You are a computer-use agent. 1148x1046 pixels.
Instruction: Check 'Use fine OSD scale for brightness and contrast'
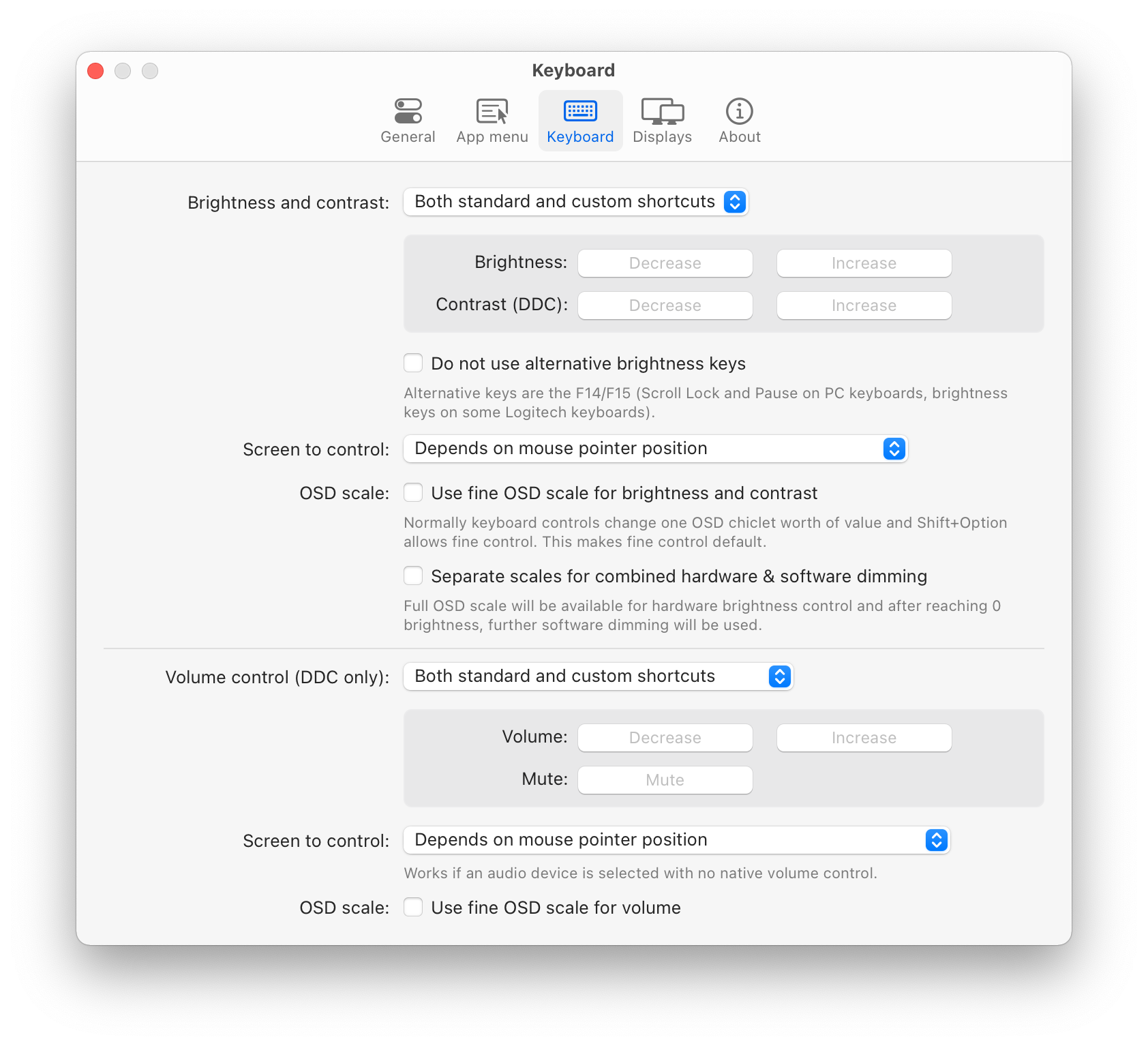pos(414,492)
